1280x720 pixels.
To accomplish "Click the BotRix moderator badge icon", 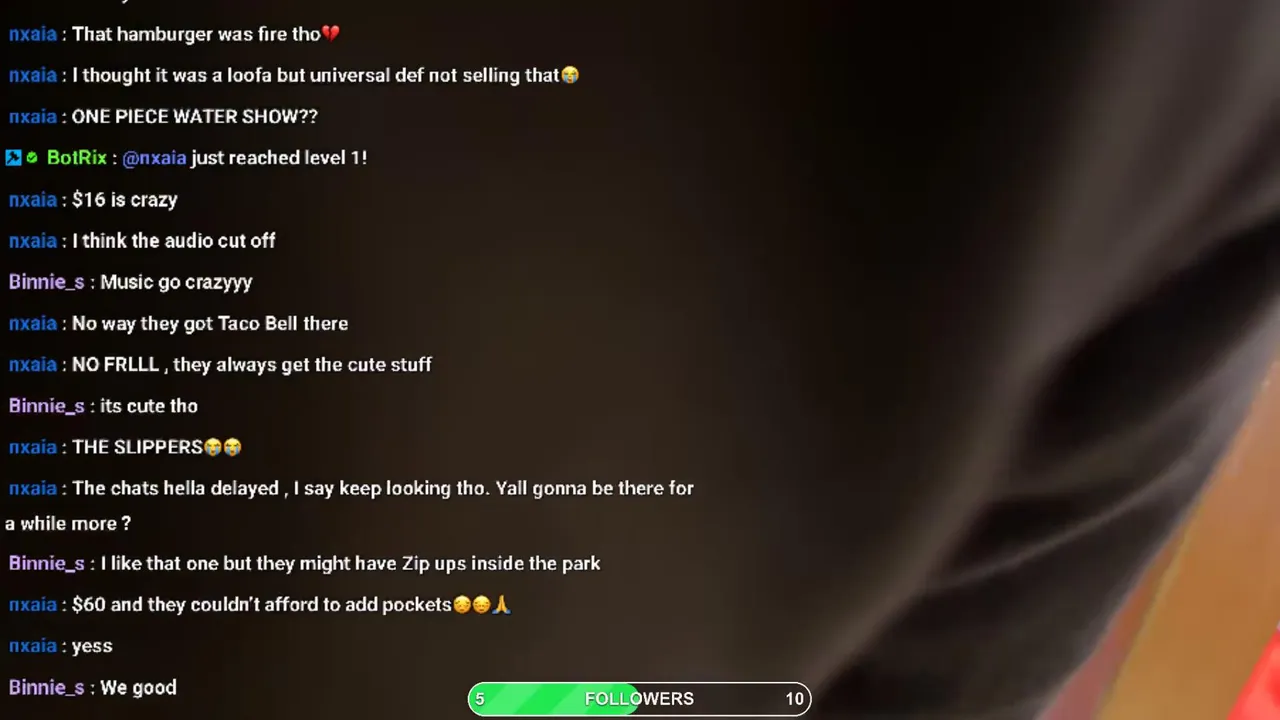I will point(13,158).
